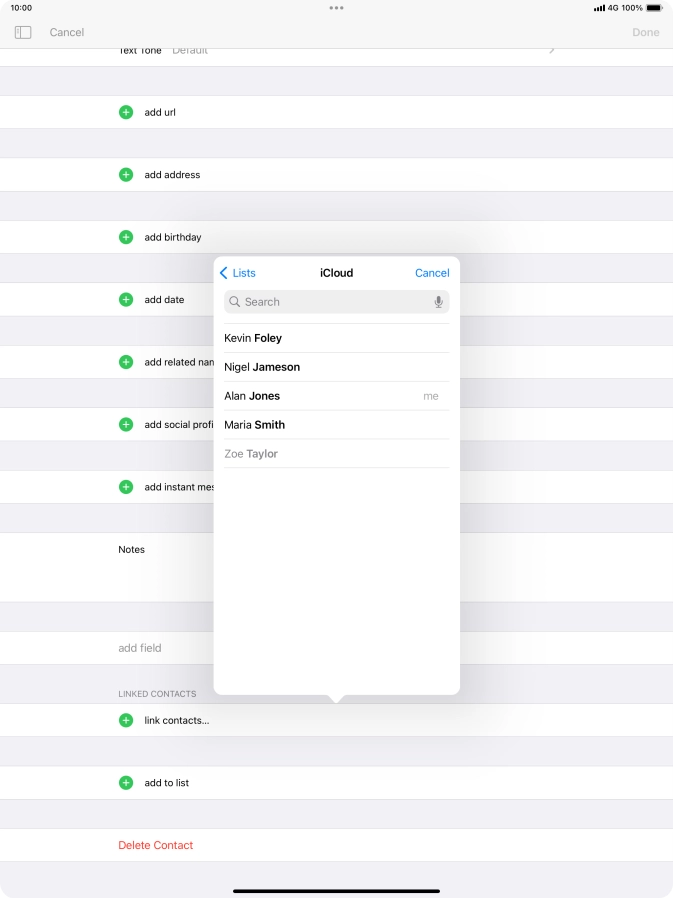673x898 pixels.
Task: Go back to Lists in popover
Action: point(238,273)
